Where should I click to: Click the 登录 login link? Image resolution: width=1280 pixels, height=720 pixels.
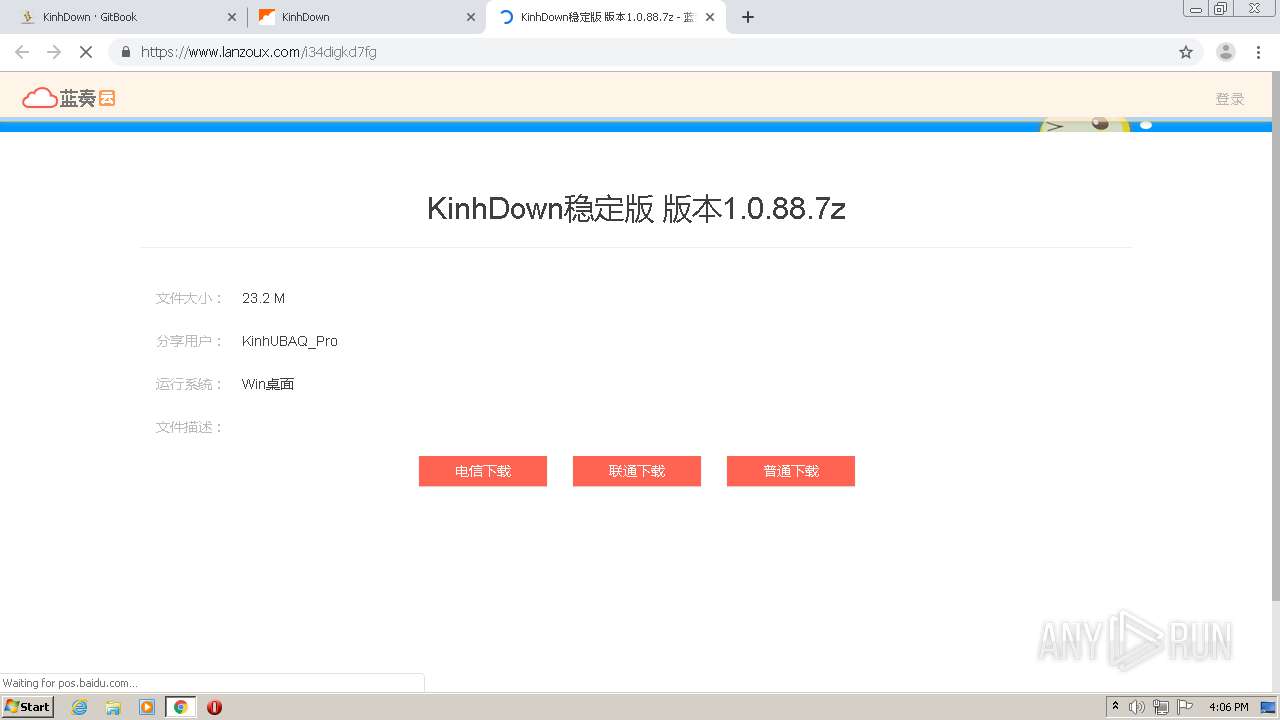[1230, 99]
